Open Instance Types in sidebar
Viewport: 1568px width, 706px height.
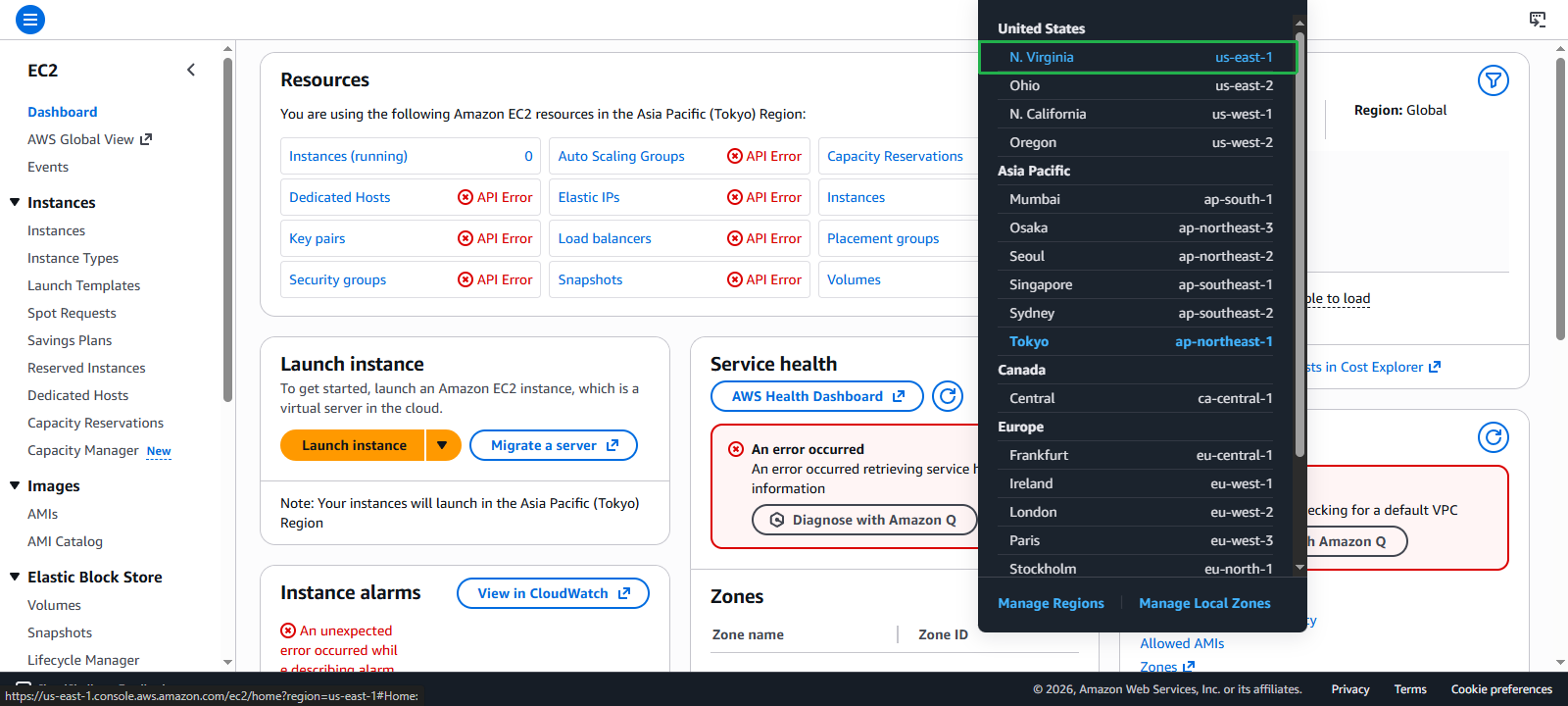click(73, 258)
